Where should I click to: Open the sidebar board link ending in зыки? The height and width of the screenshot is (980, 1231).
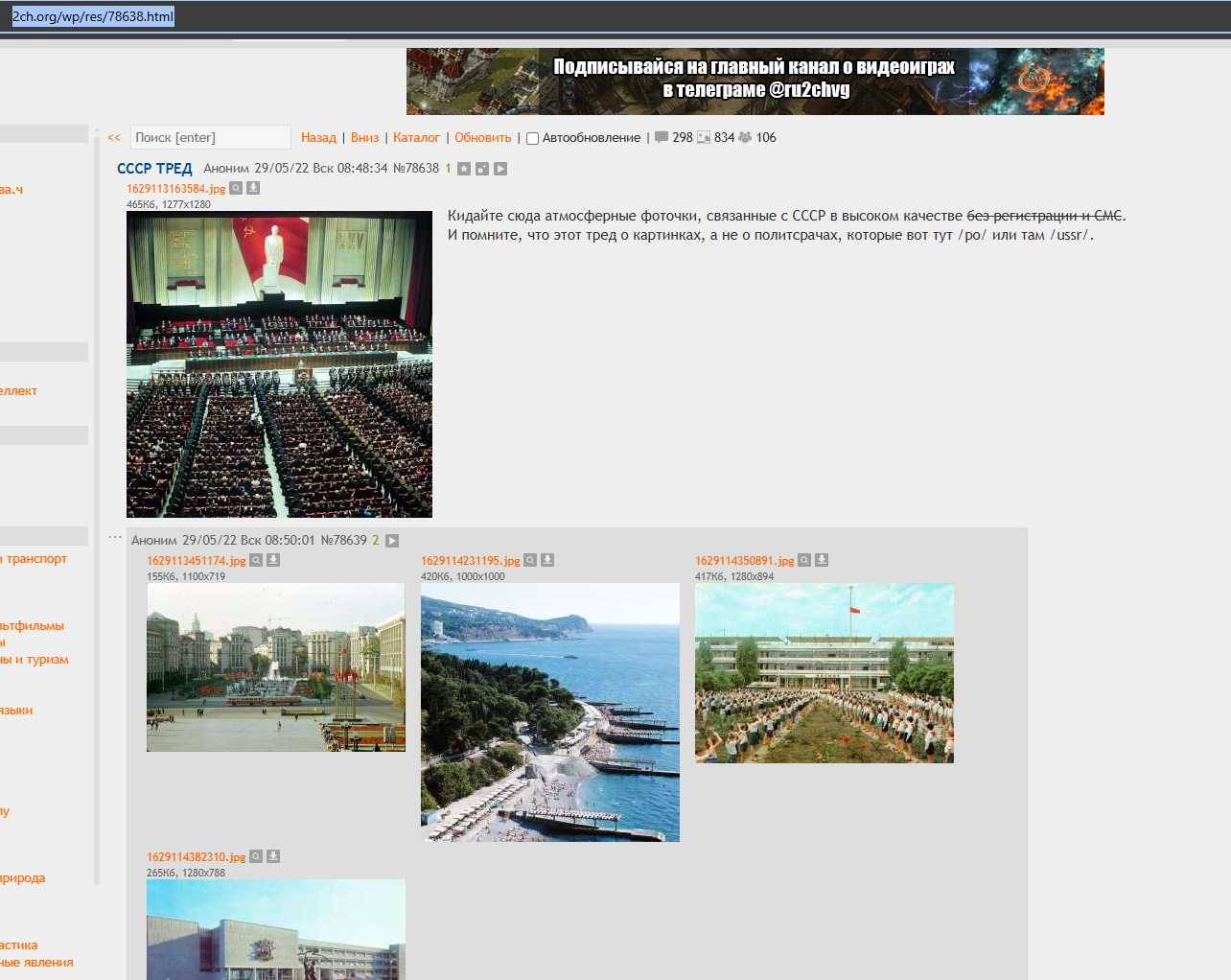coord(17,711)
